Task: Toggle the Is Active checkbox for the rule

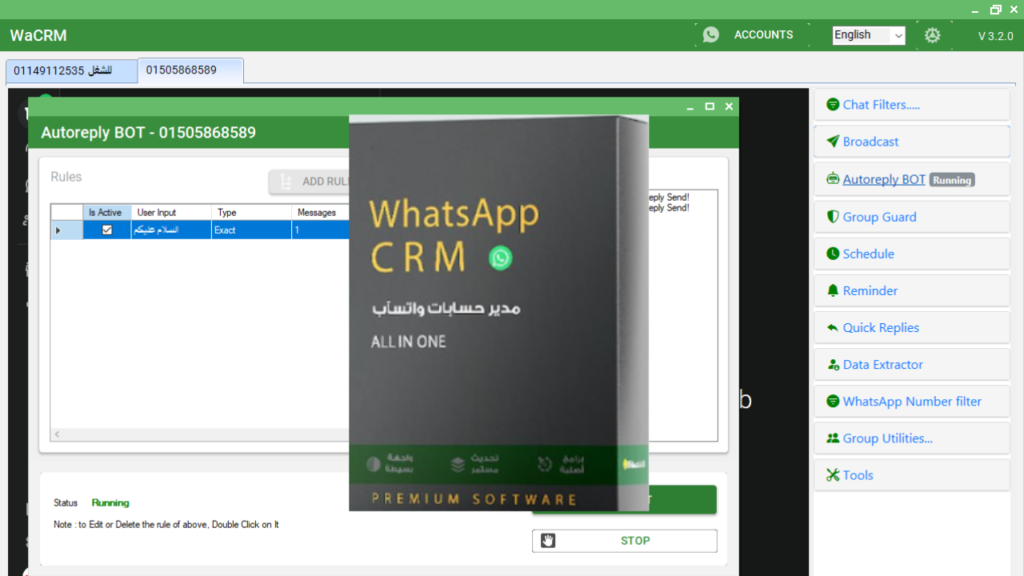Action: point(107,229)
